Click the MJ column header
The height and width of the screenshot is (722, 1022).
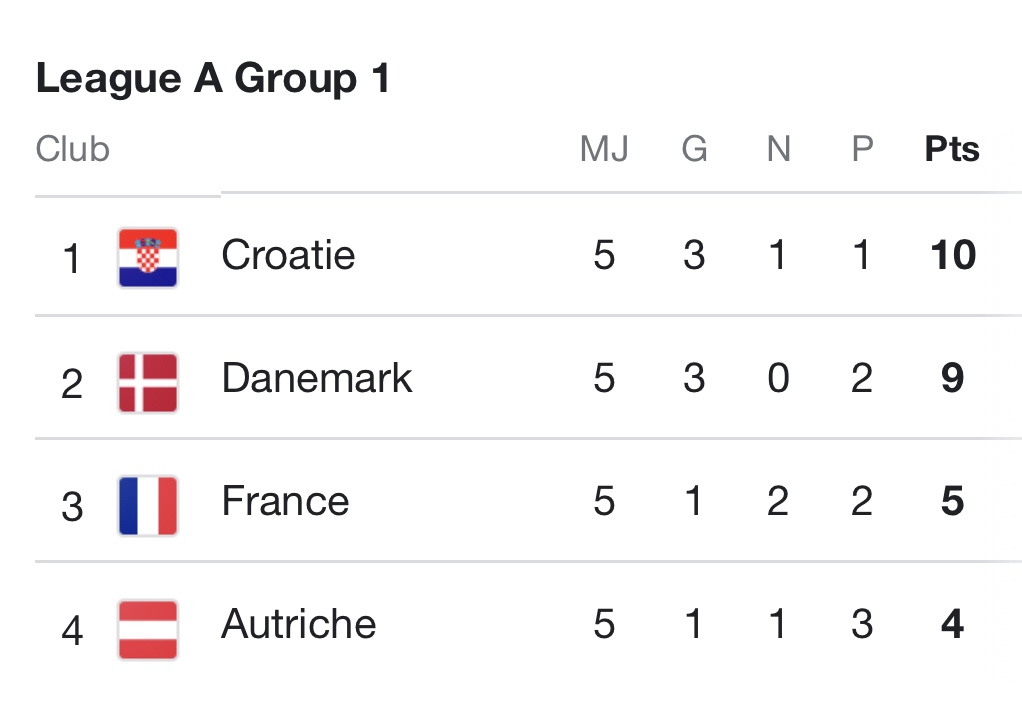pos(604,150)
